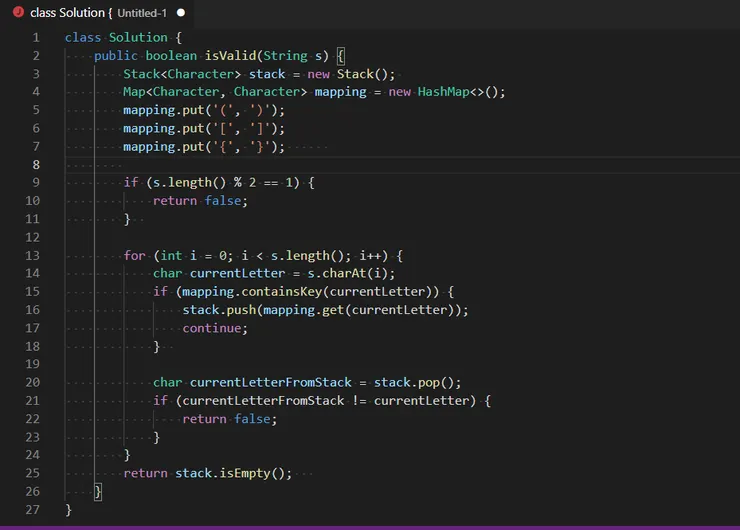The height and width of the screenshot is (530, 740).
Task: Click the unsaved dot on the Untitled-1 tab
Action: pyautogui.click(x=181, y=13)
